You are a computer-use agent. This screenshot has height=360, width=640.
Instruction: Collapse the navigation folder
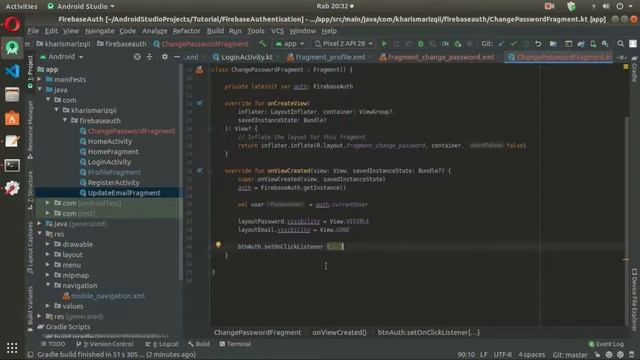click(x=48, y=285)
